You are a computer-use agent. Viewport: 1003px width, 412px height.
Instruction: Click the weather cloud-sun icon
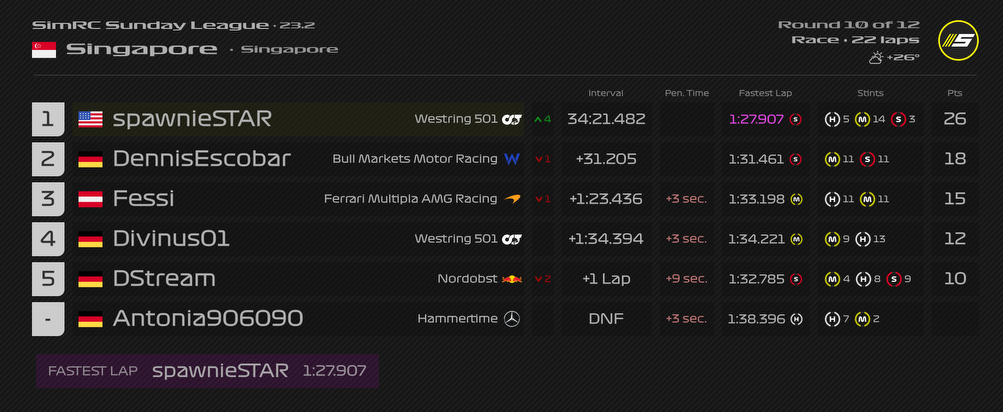pos(876,58)
